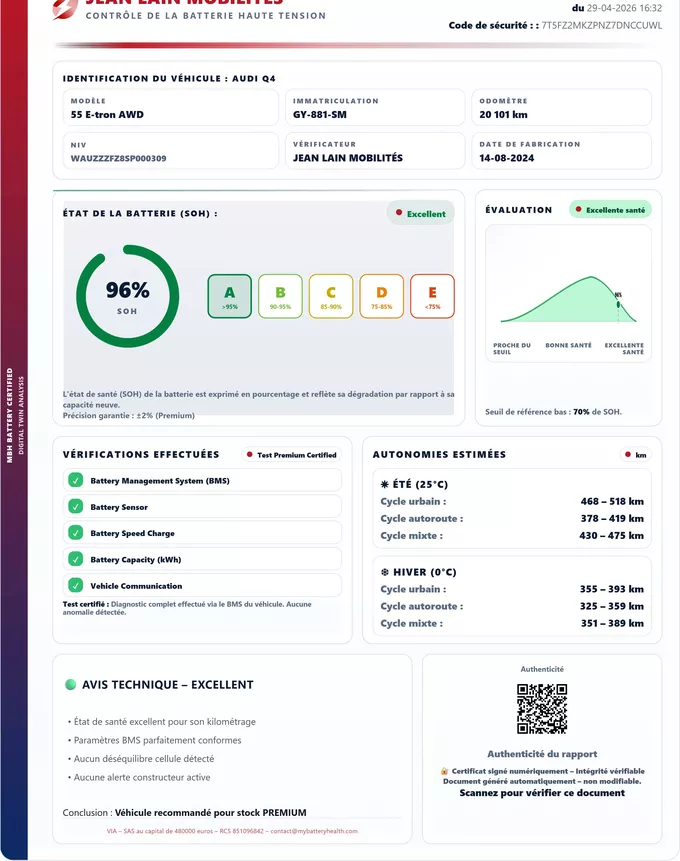Viewport: 680px width, 861px height.
Task: Click the Authenticité du rapport heading
Action: coord(542,754)
